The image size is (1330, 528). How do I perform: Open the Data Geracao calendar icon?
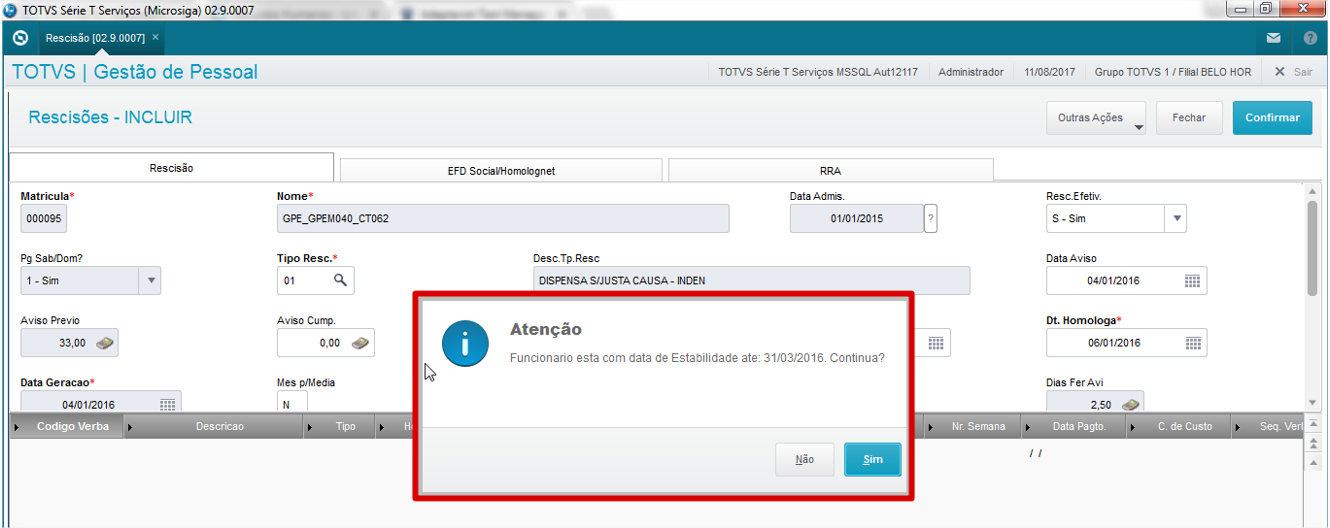167,405
